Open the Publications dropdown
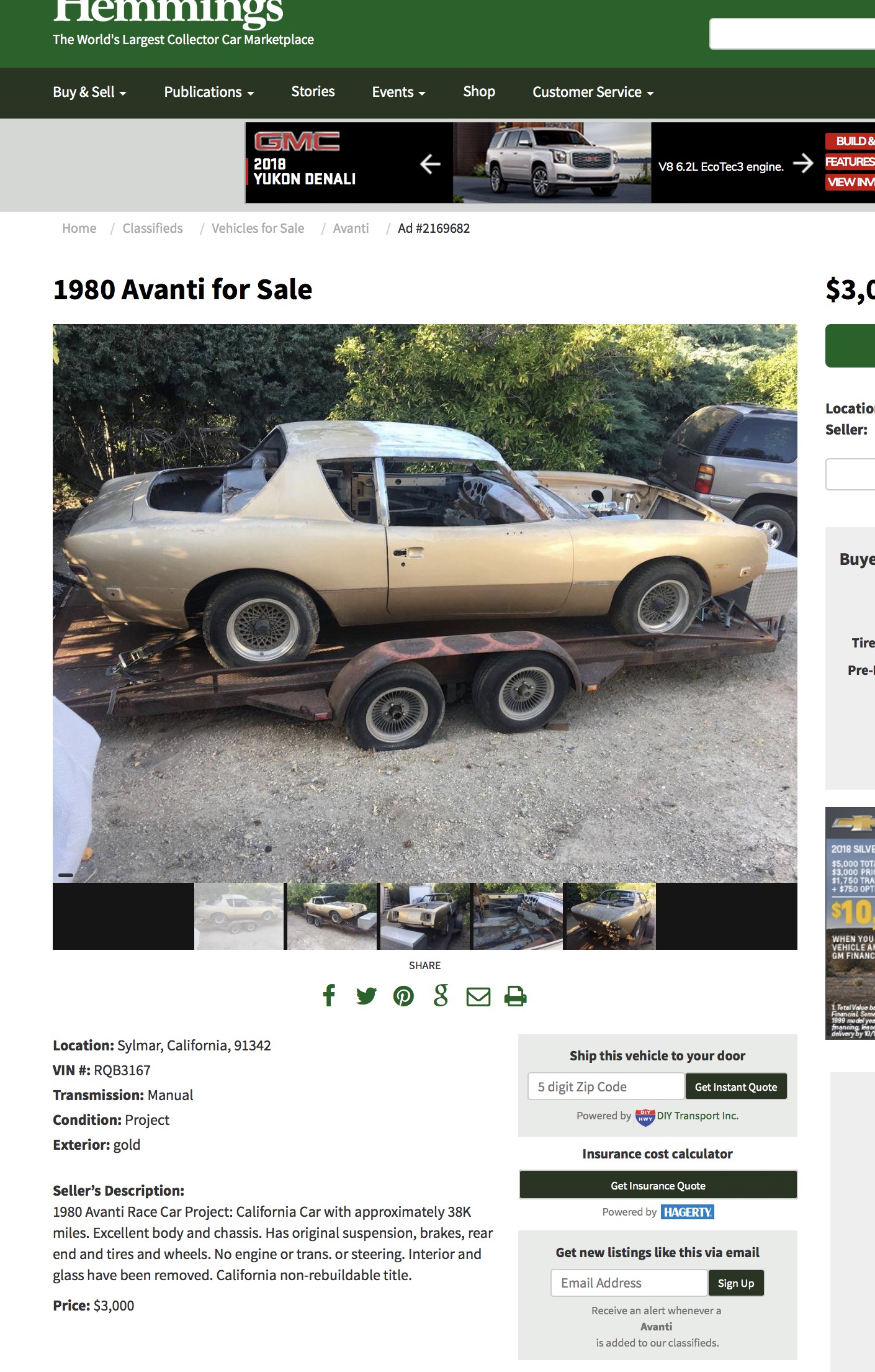The image size is (875, 1372). point(209,92)
